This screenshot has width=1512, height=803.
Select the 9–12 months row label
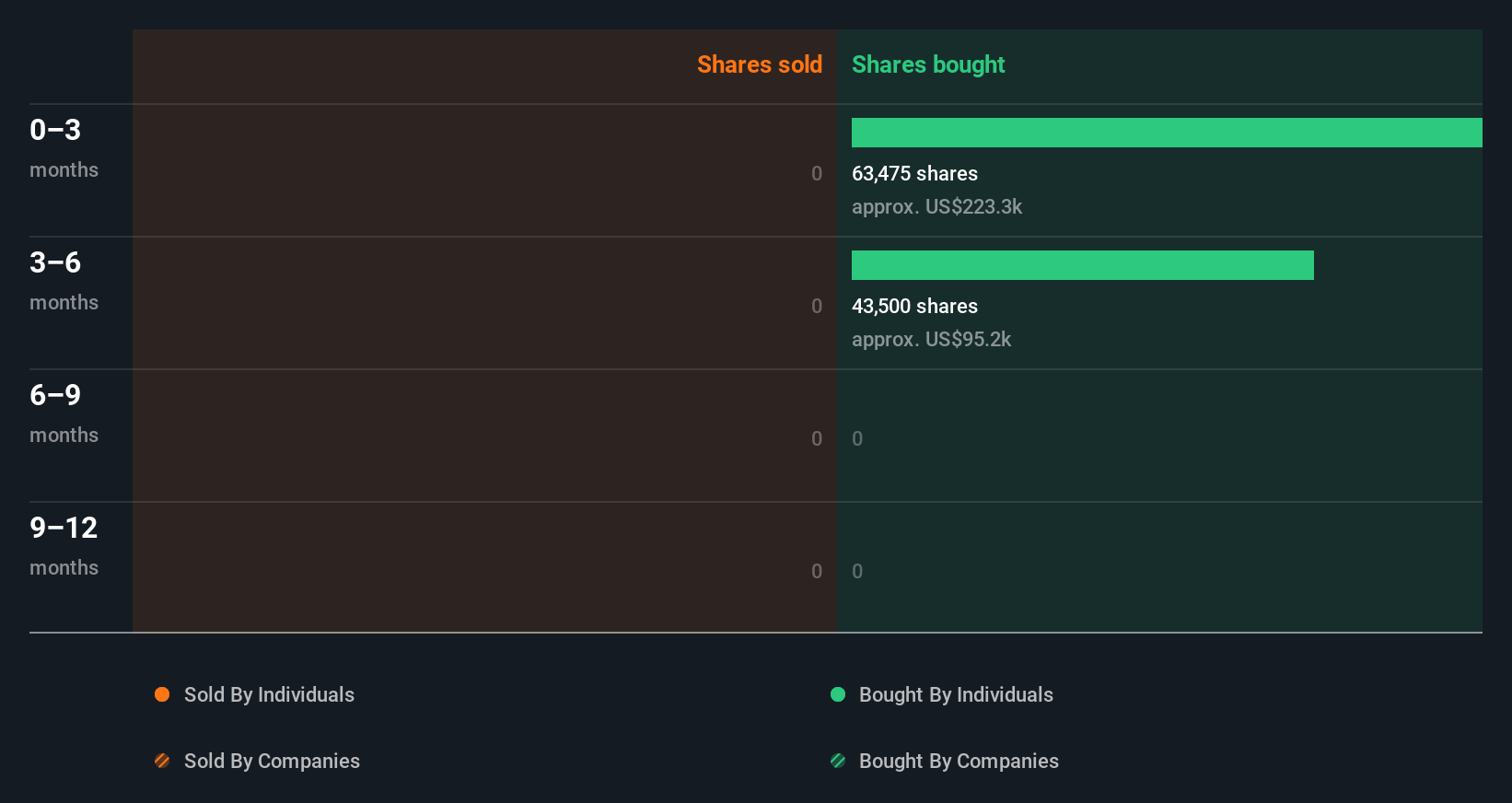[63, 545]
